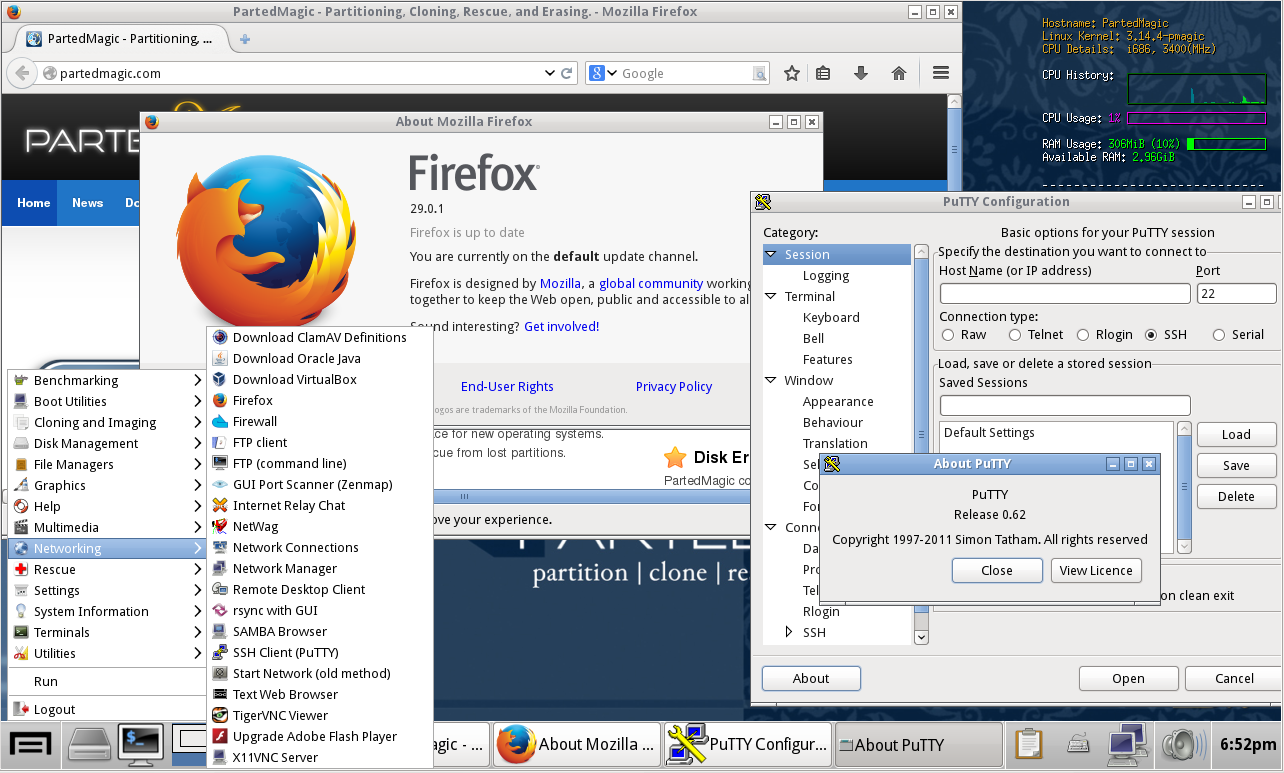The image size is (1284, 773).
Task: Collapse the Terminal category tree node
Action: [771, 297]
